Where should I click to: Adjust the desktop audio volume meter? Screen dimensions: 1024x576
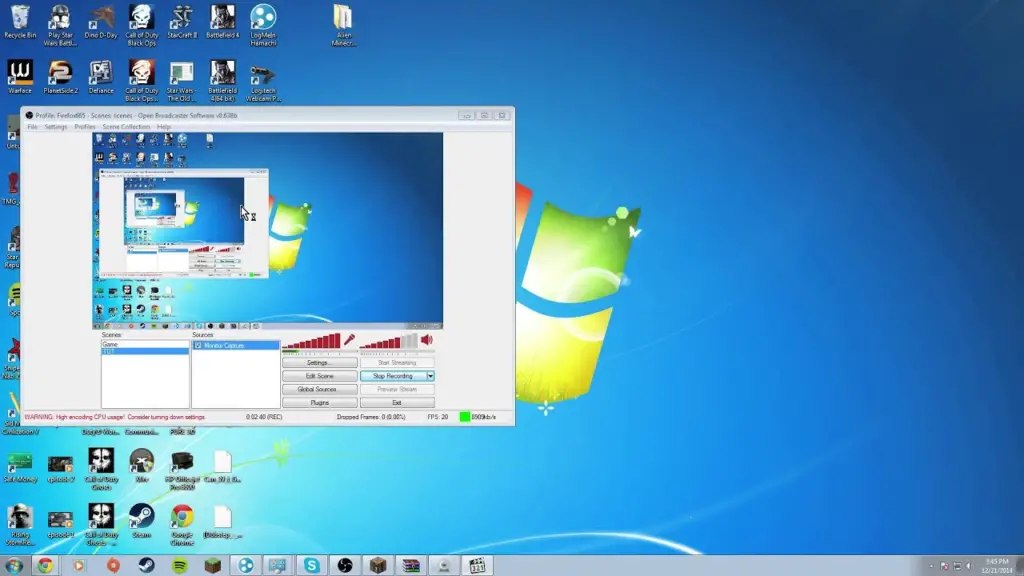point(388,340)
